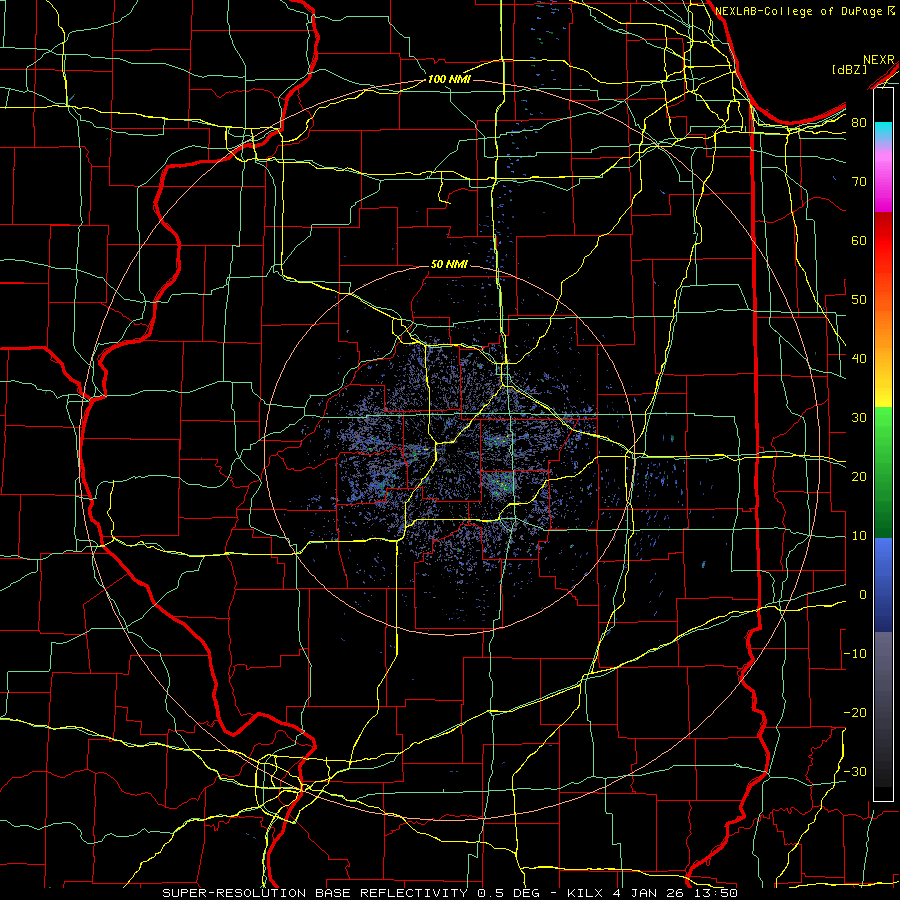The image size is (900, 900).
Task: Select the 10 value on the dBZ scale
Action: [x=859, y=536]
